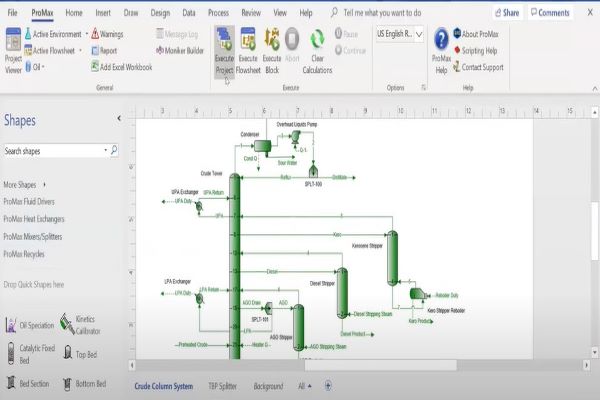The width and height of the screenshot is (600, 400).
Task: Click the Active Environment icon
Action: (28, 34)
